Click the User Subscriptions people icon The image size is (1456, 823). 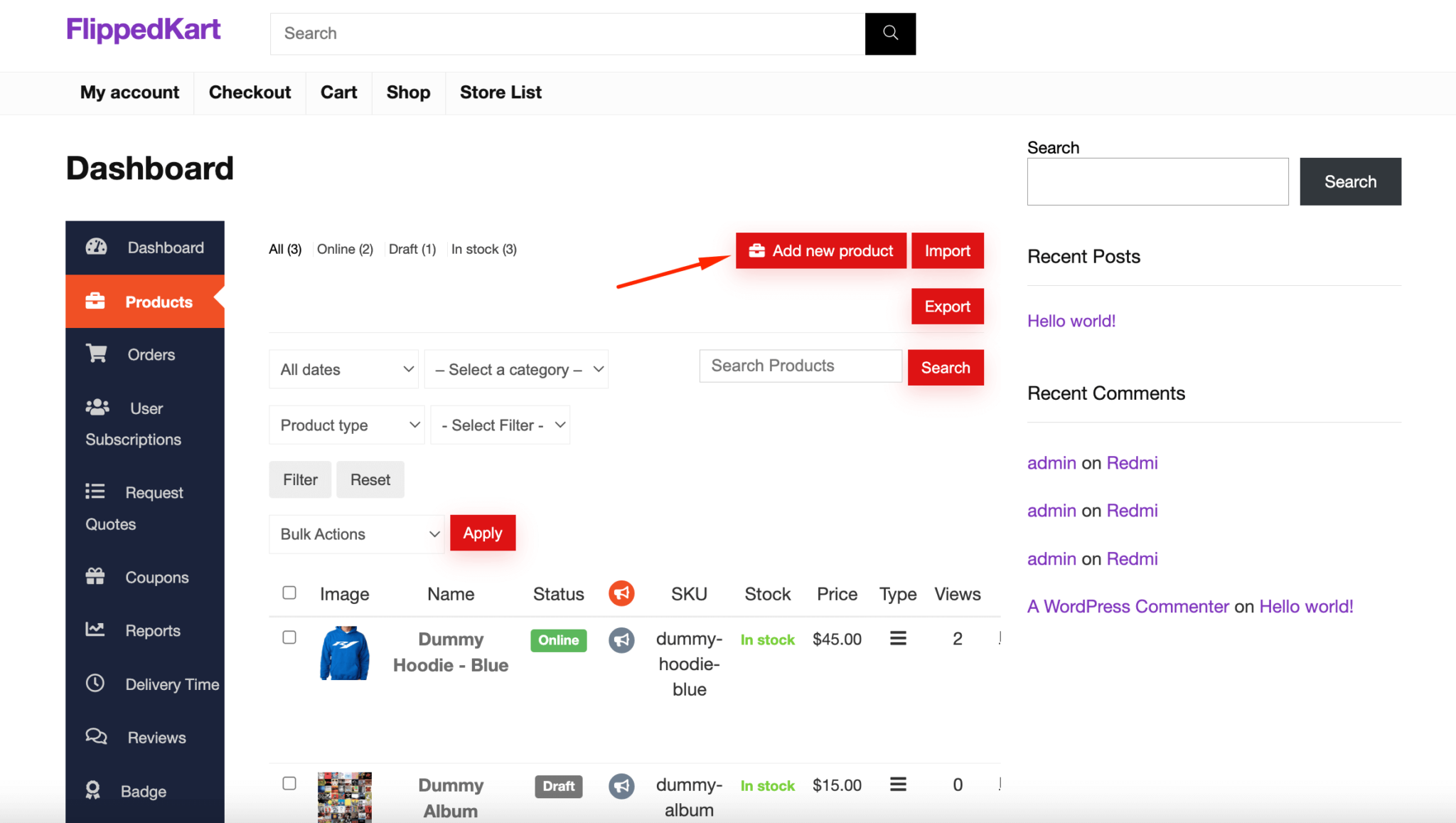97,407
